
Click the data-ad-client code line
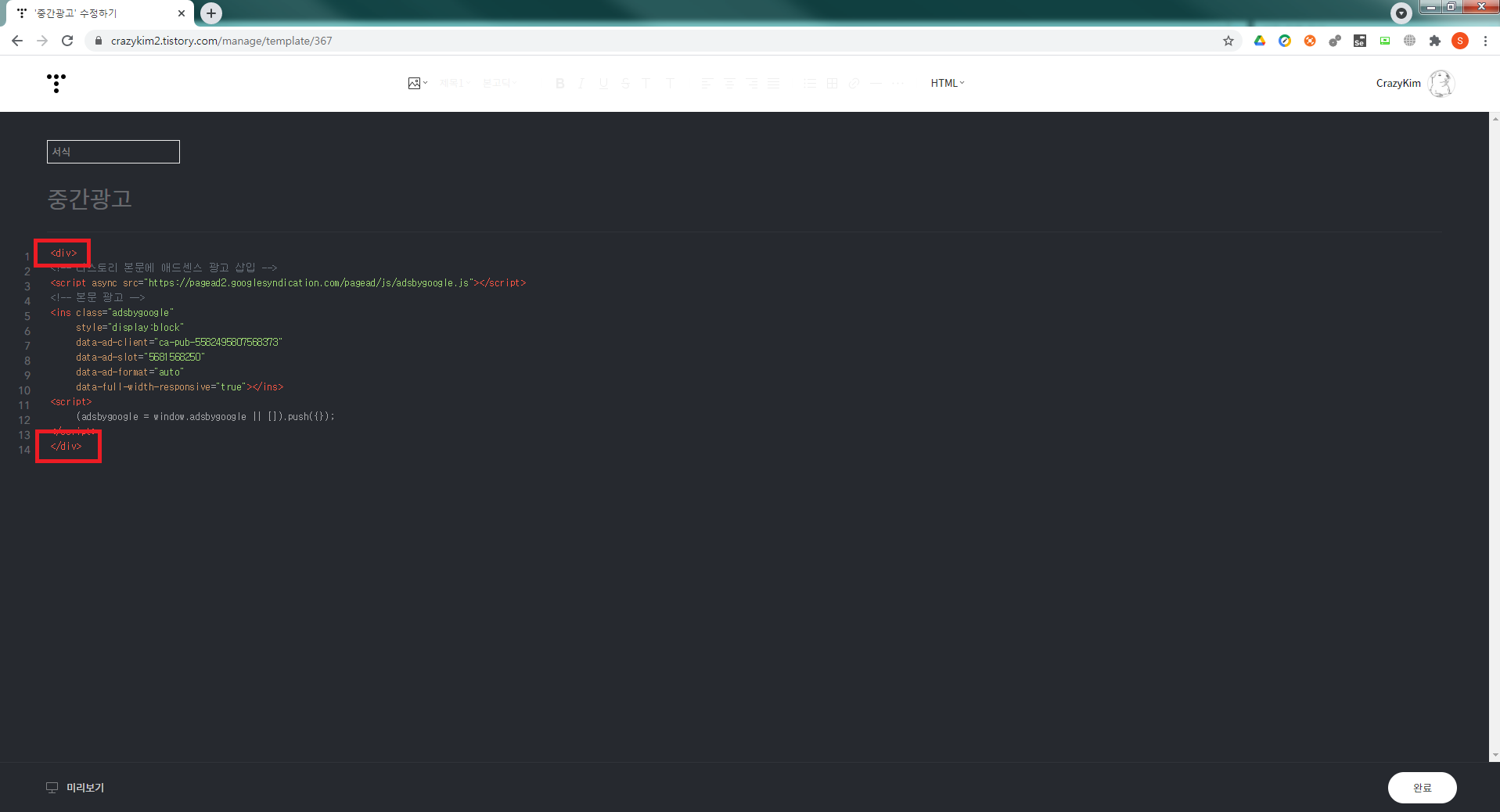[179, 343]
